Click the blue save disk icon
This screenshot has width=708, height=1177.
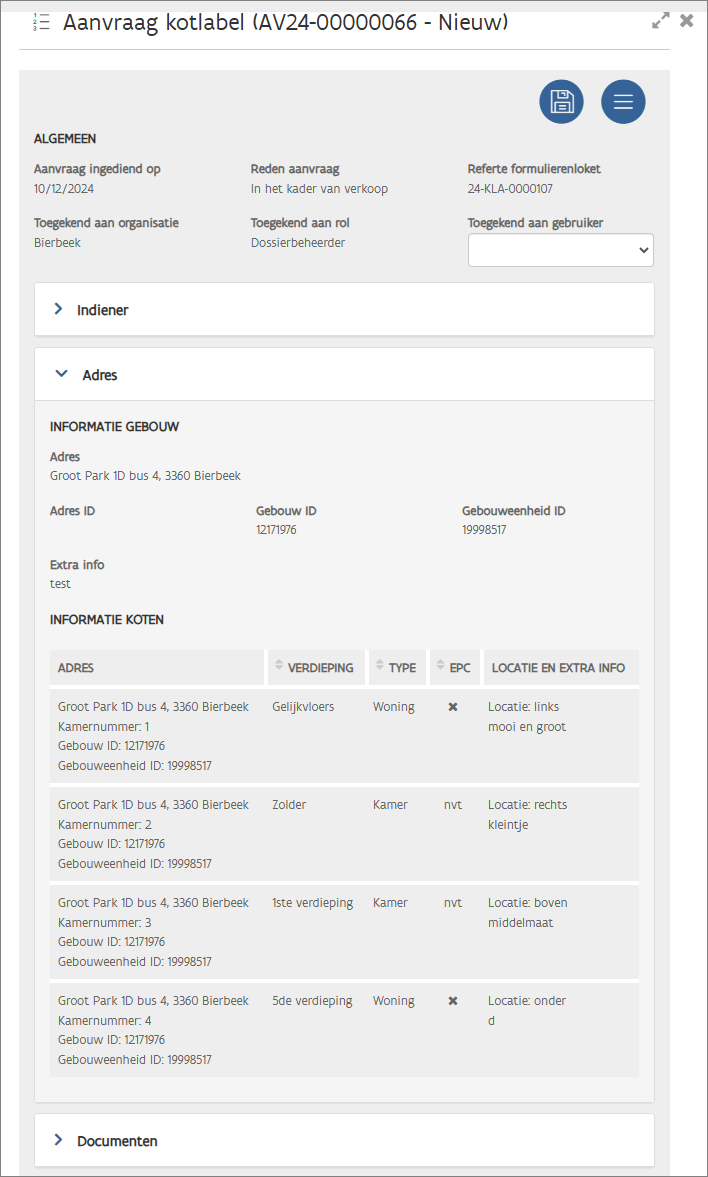pyautogui.click(x=561, y=102)
